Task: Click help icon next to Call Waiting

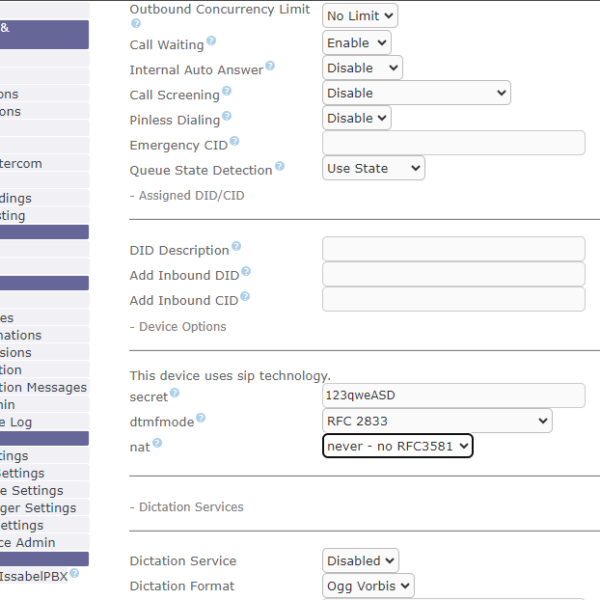Action: 211,43
